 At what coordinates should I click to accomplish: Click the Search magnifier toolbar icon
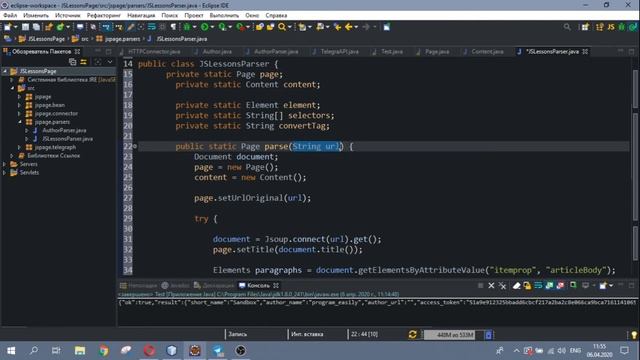coord(282,27)
